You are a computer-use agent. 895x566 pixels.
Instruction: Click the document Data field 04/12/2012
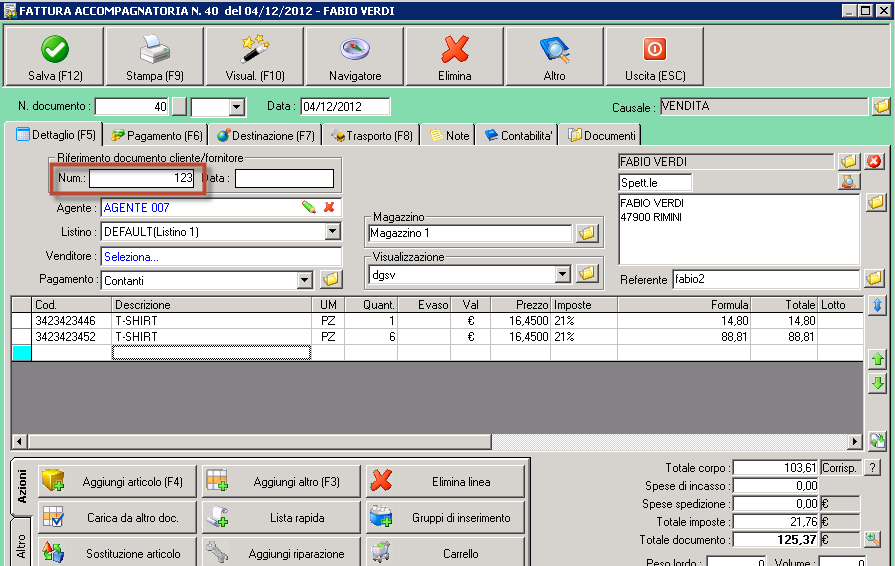[345, 107]
